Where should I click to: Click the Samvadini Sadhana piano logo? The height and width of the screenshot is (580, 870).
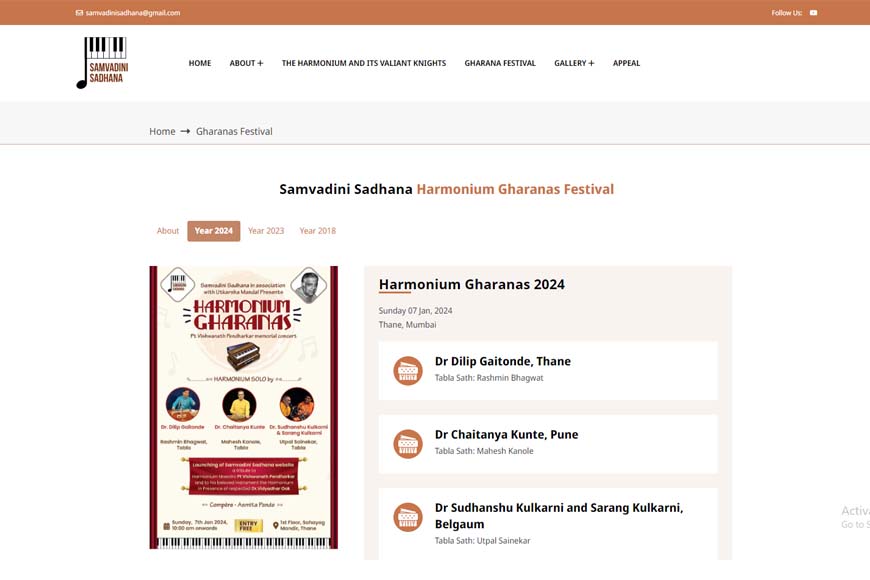102,63
